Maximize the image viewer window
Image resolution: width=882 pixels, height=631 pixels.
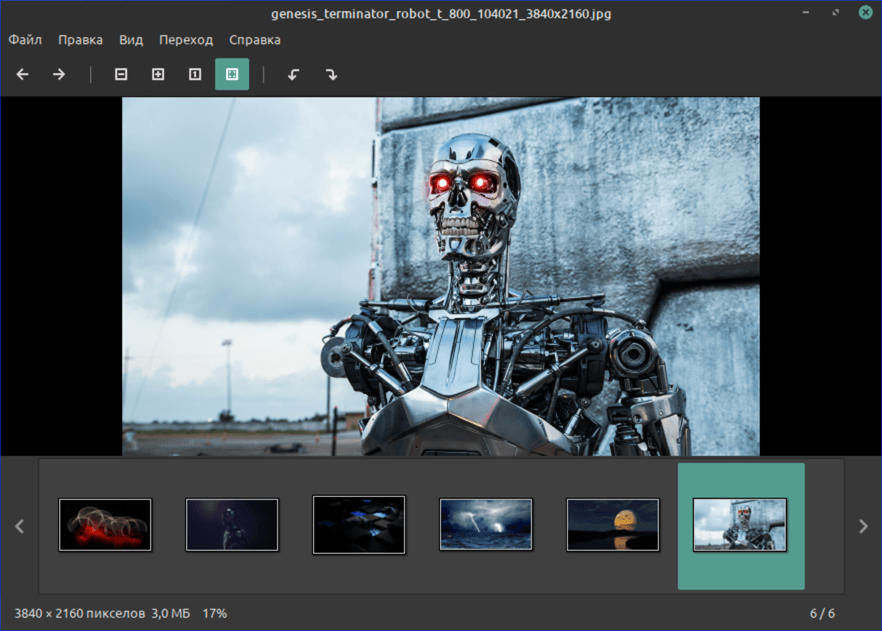835,12
